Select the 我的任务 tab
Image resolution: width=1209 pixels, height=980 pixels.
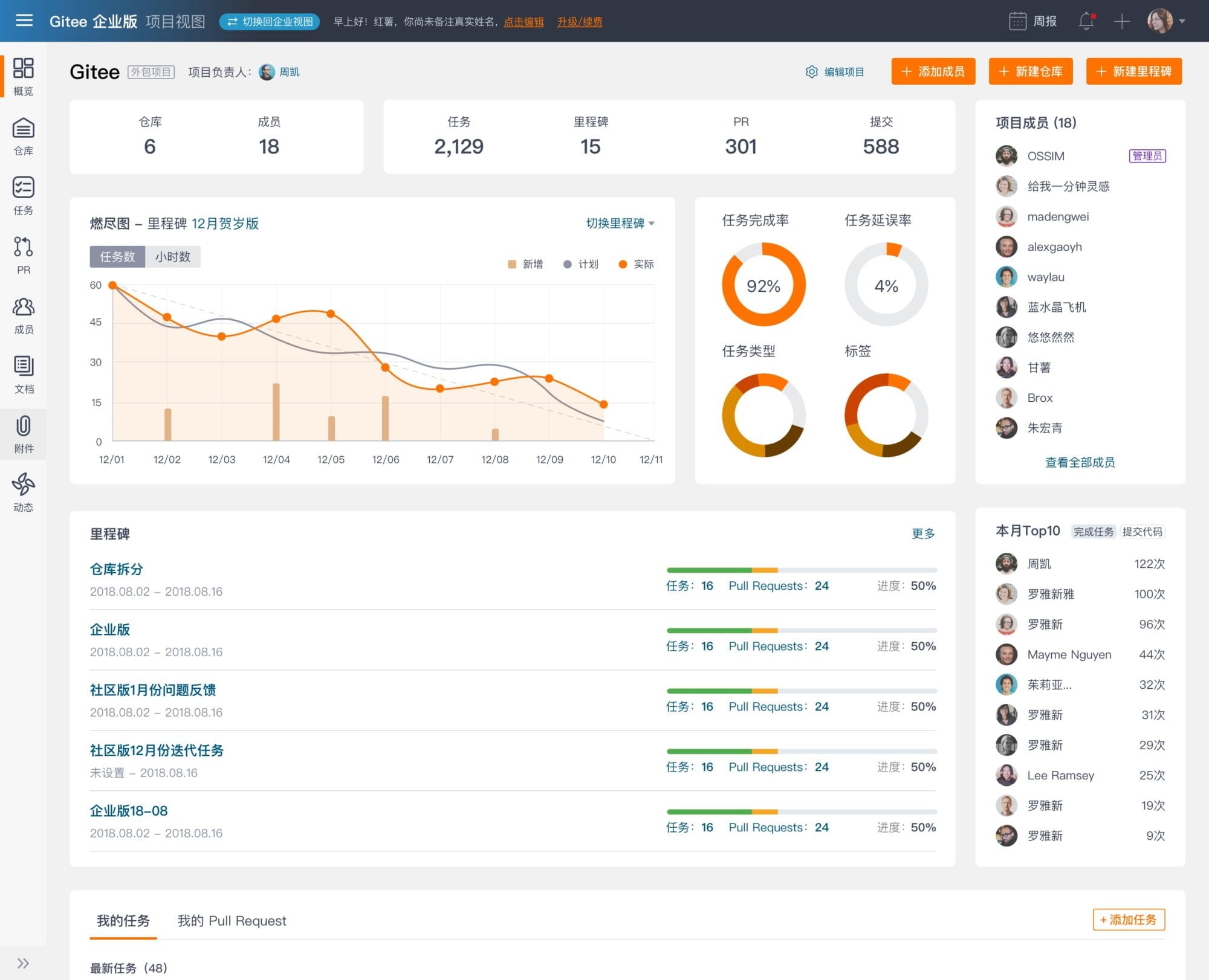123,921
